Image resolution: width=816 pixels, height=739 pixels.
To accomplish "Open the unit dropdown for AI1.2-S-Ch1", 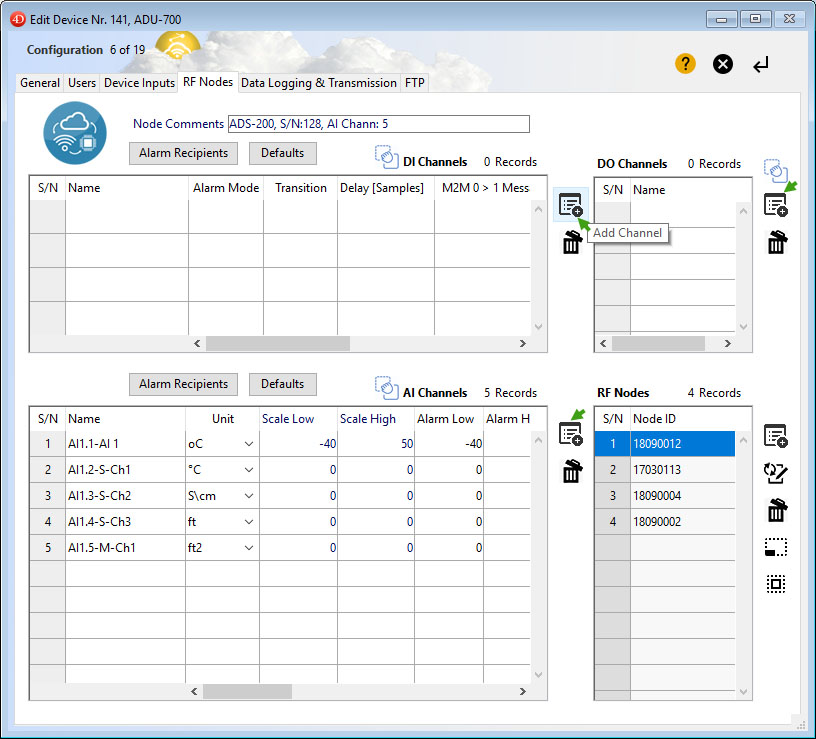I will [x=249, y=470].
